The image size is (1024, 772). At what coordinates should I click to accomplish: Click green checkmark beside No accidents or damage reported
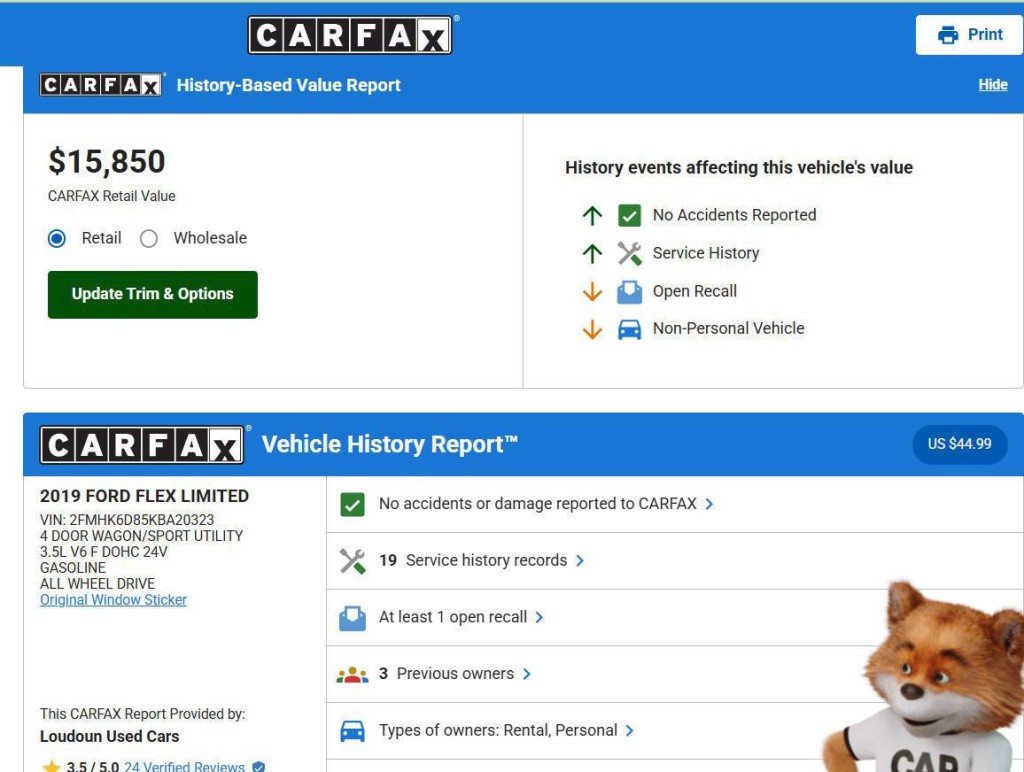[353, 504]
